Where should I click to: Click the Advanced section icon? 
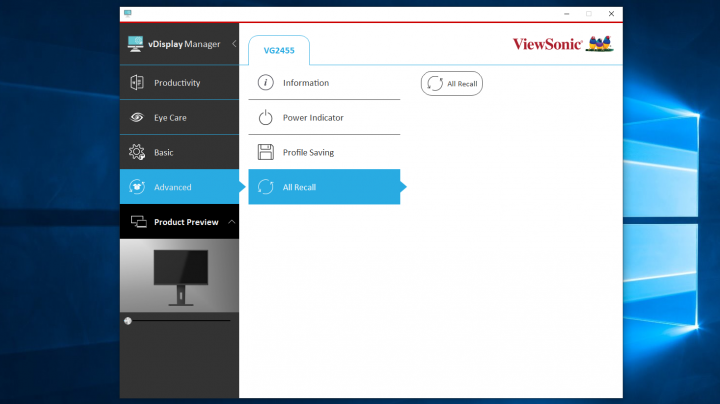point(137,187)
